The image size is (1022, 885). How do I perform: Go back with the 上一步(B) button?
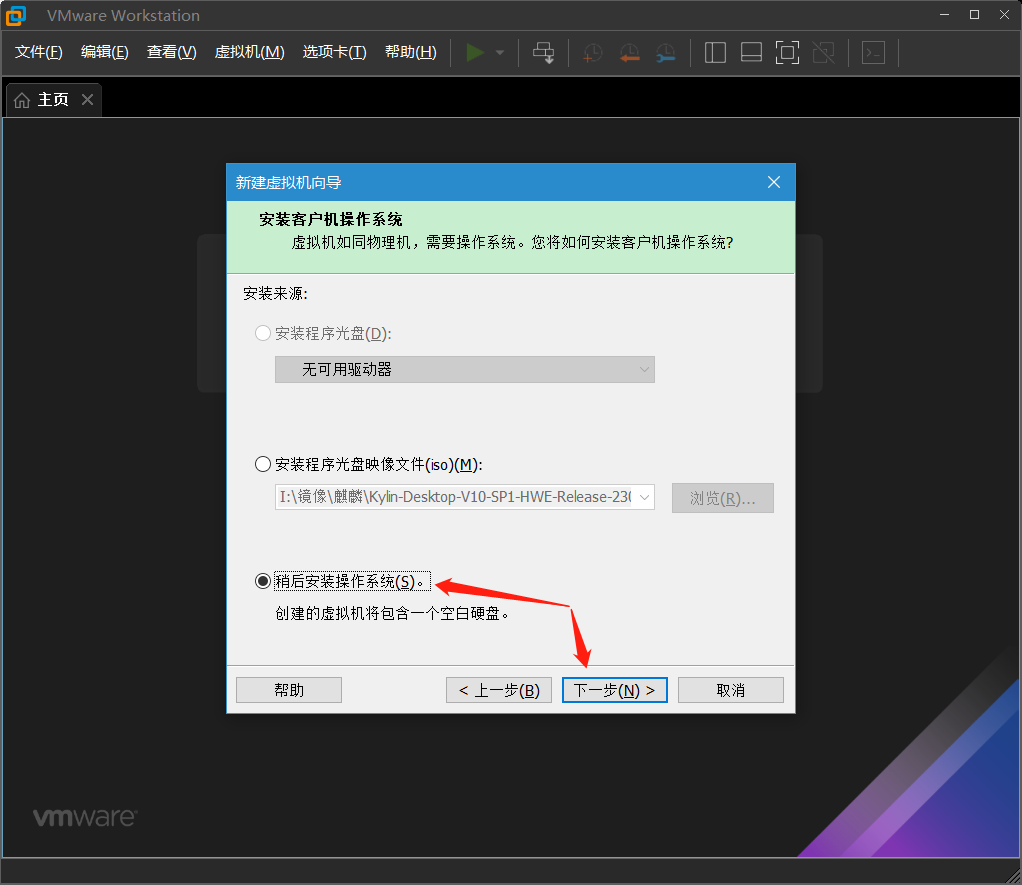(499, 690)
